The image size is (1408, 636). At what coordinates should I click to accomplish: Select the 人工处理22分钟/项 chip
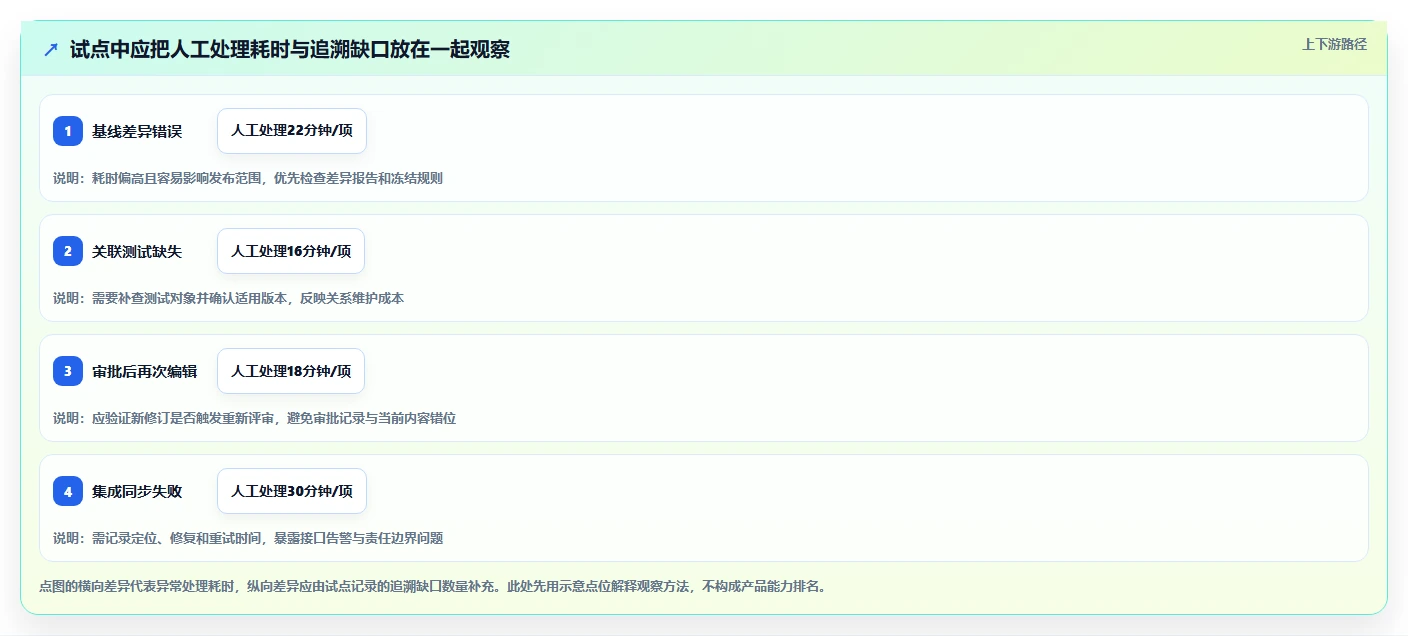pos(292,131)
